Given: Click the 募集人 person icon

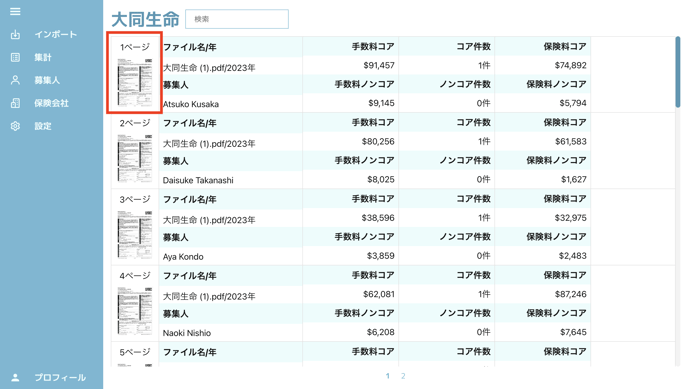Looking at the screenshot, I should click(x=15, y=80).
